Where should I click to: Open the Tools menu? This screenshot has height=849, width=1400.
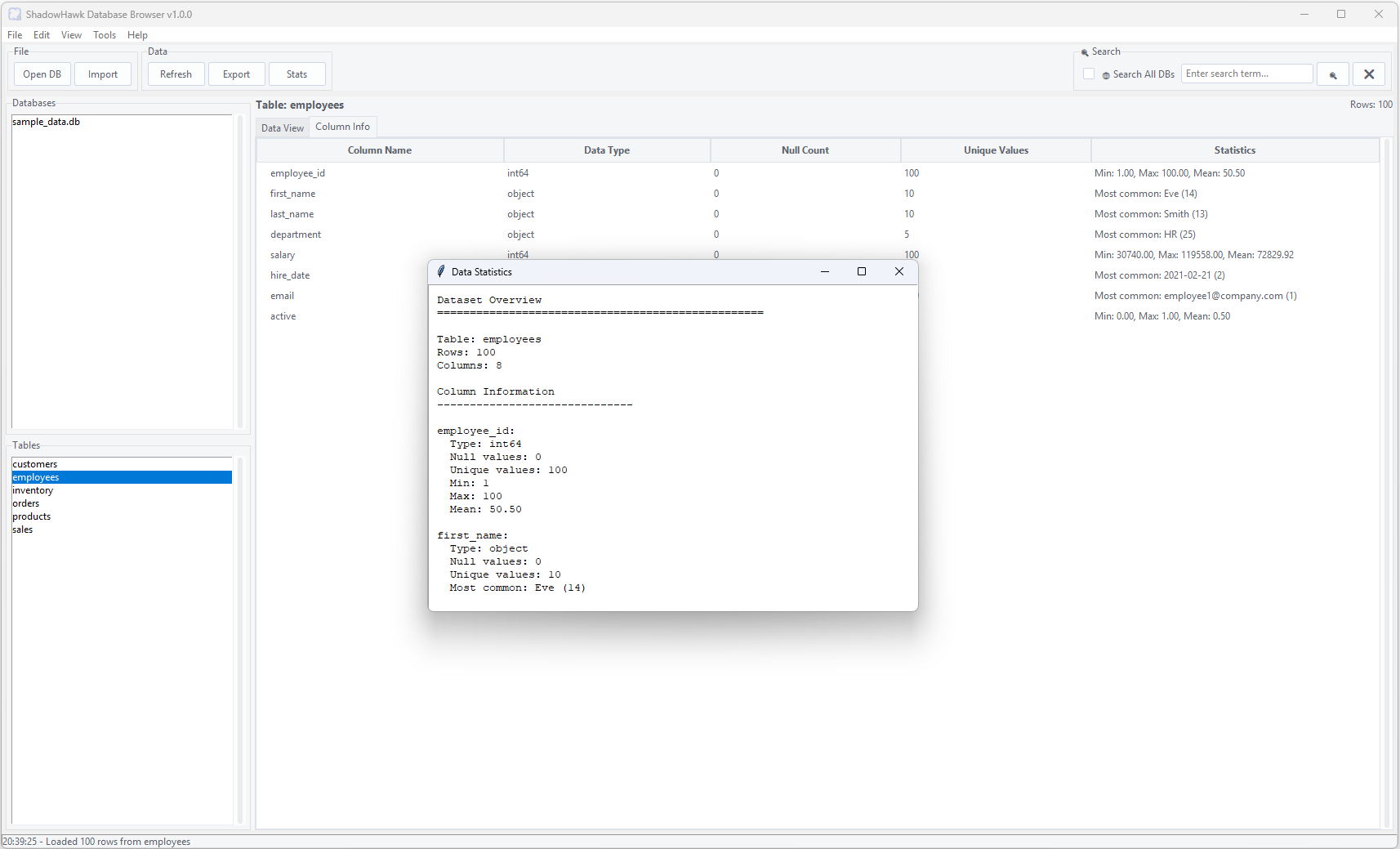105,35
